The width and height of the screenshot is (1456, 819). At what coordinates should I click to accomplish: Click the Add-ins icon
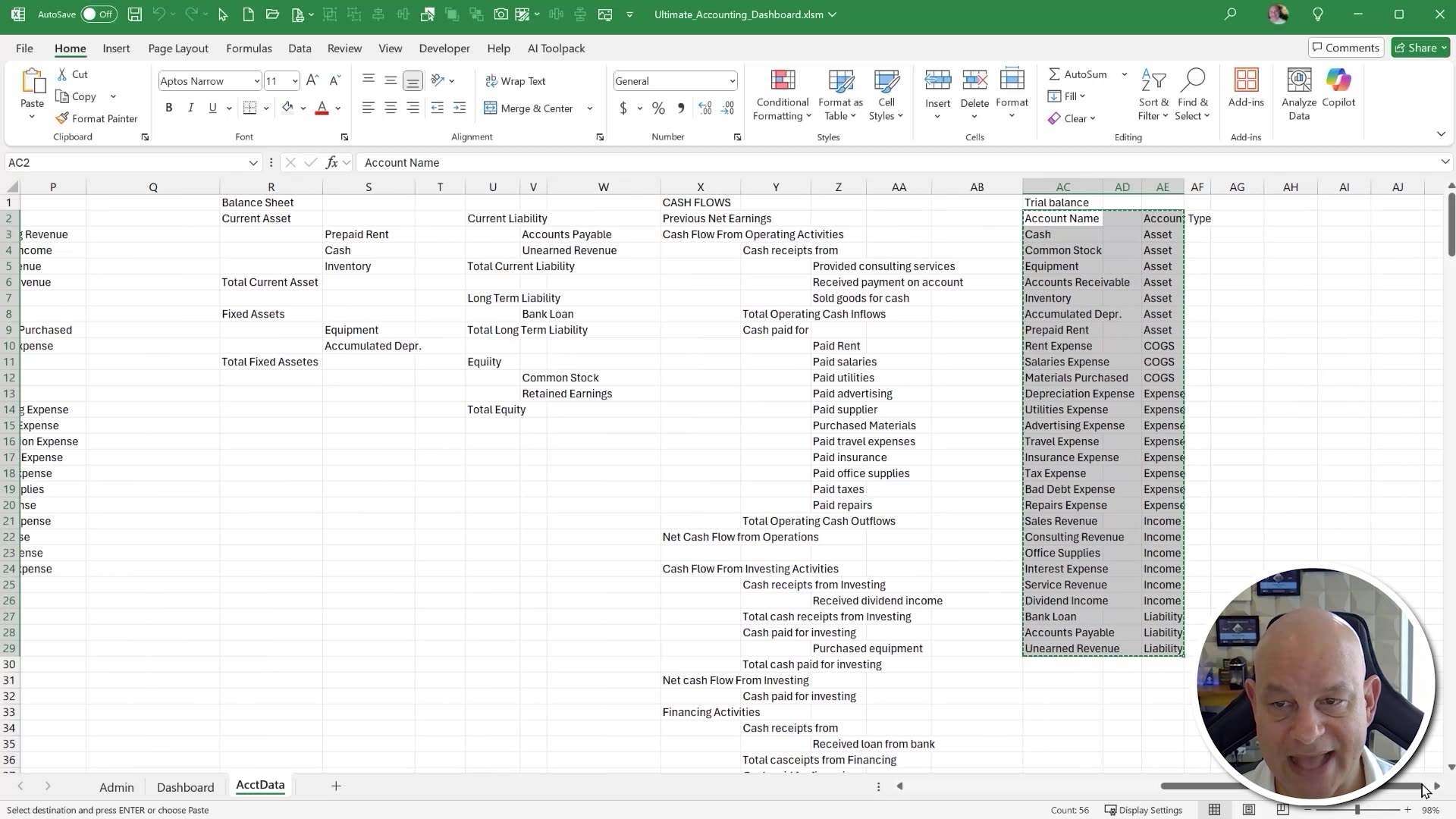coord(1246,91)
